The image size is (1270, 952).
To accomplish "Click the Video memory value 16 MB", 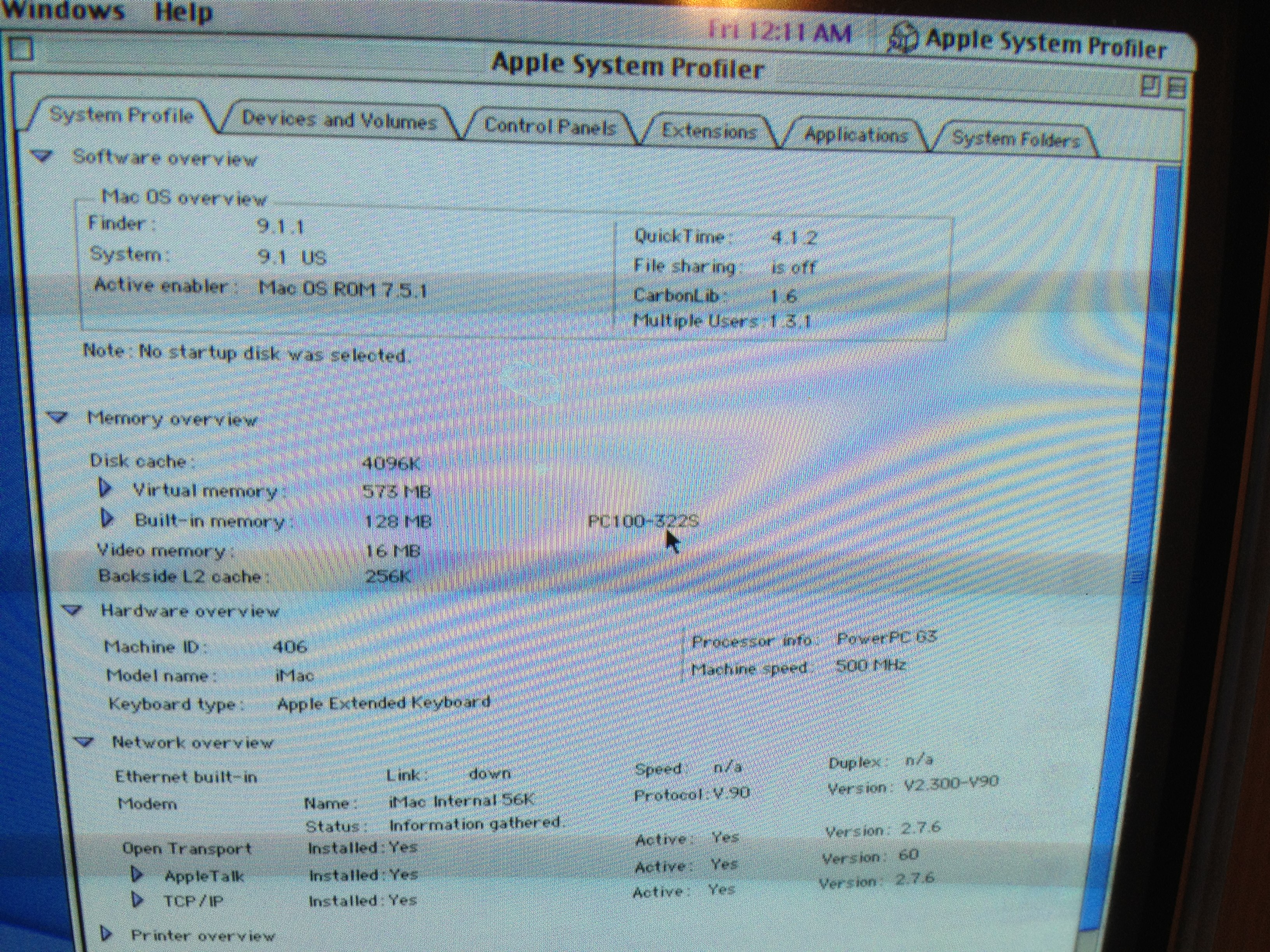I will click(x=393, y=551).
